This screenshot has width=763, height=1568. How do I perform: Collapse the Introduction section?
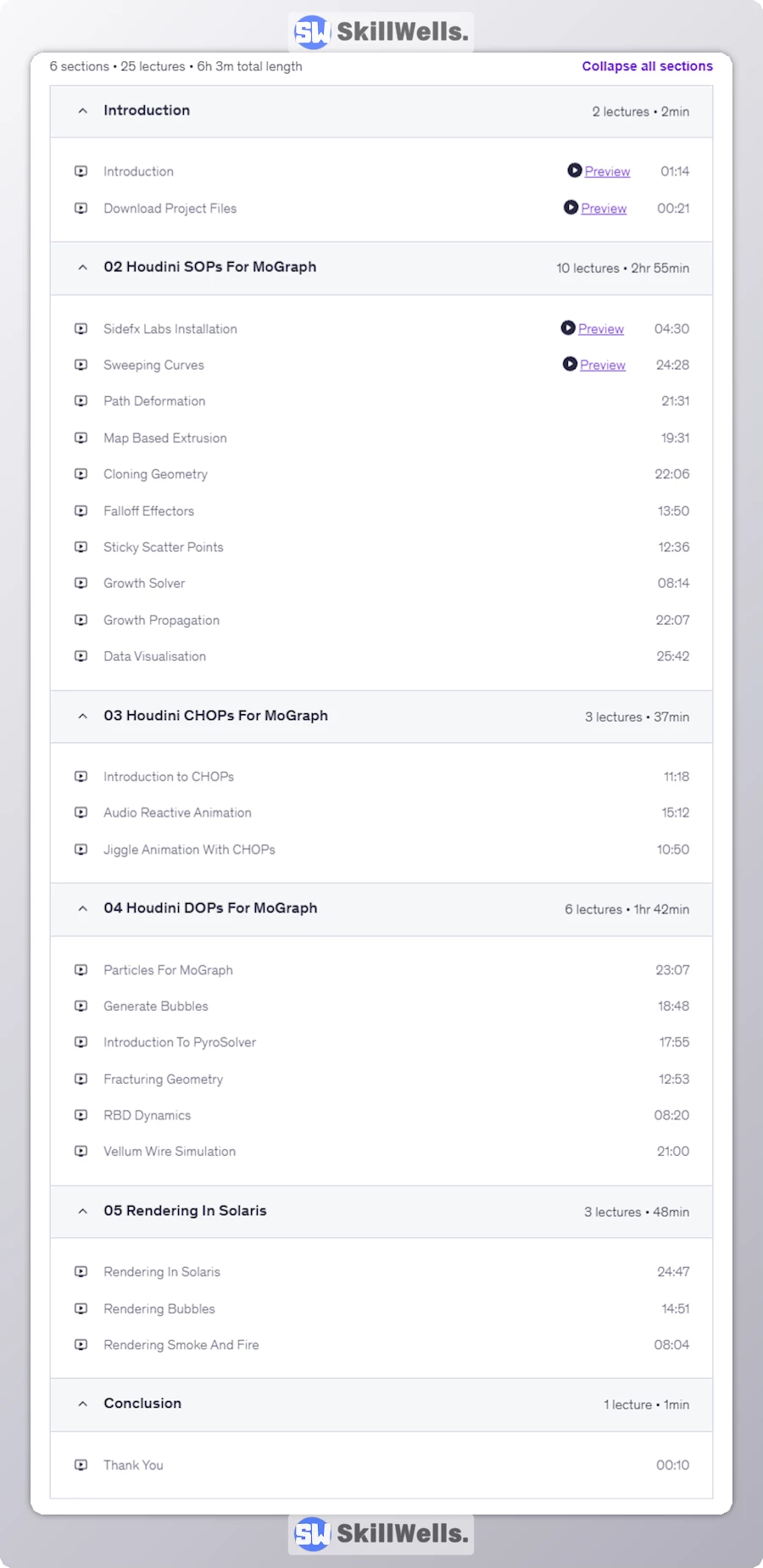[x=82, y=111]
